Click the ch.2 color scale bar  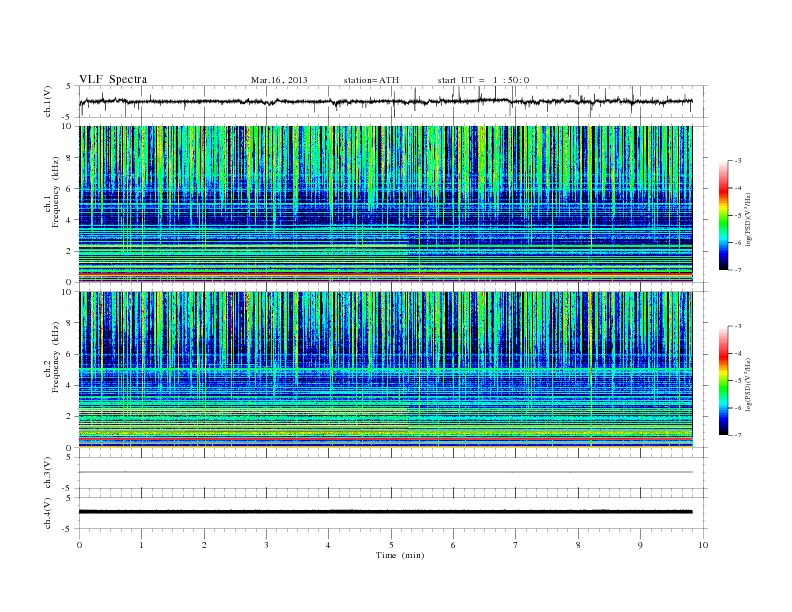(723, 380)
